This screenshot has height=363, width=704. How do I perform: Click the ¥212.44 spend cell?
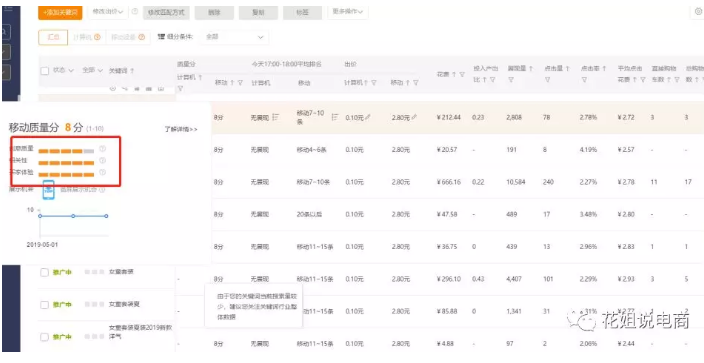(449, 117)
